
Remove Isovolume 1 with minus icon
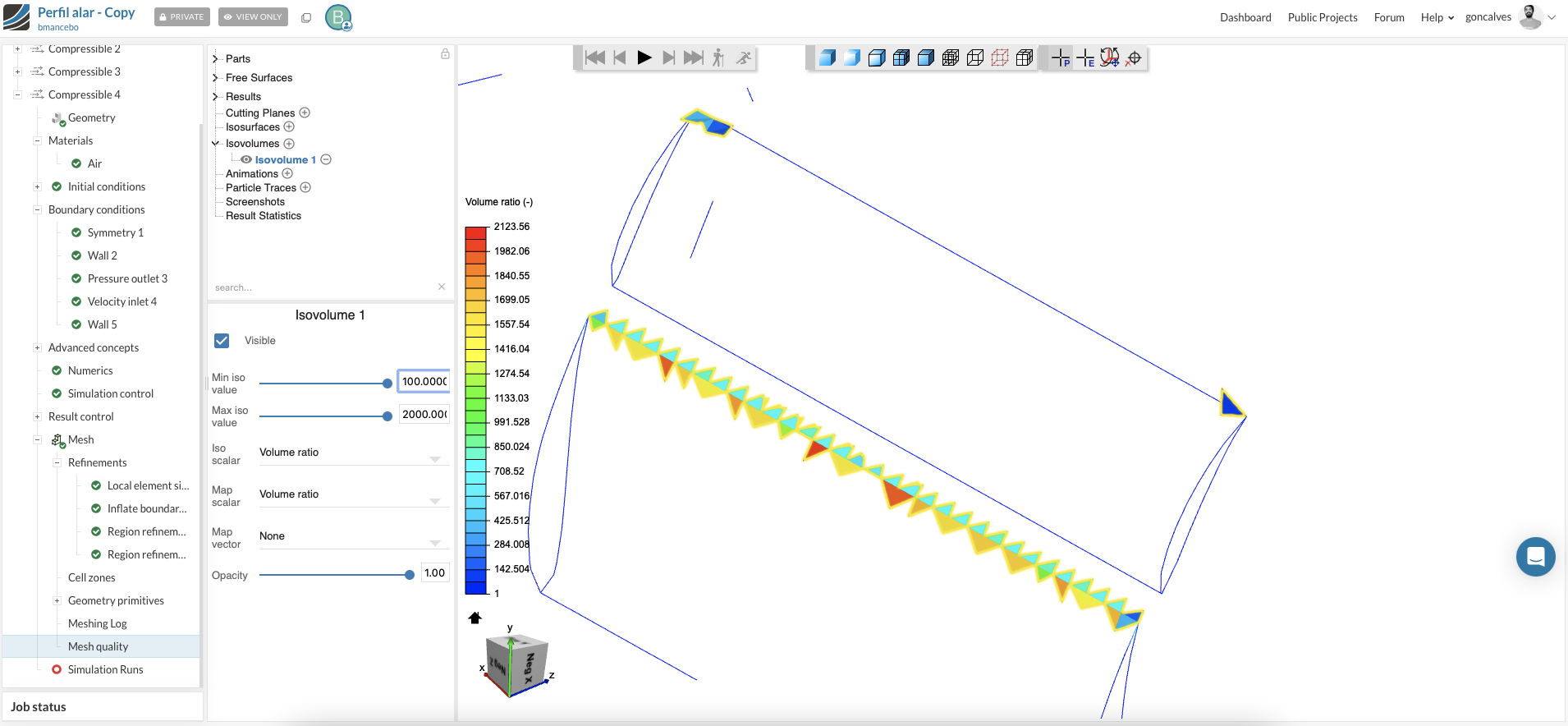(326, 159)
